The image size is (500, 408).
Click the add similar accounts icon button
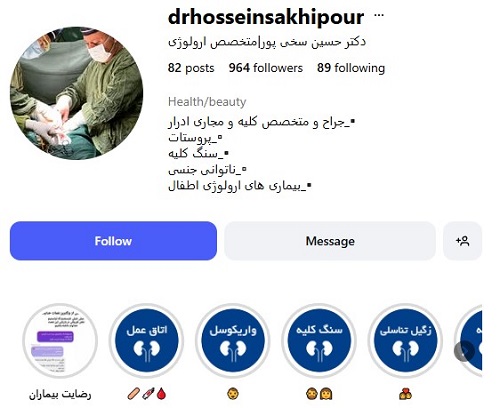coord(462,241)
